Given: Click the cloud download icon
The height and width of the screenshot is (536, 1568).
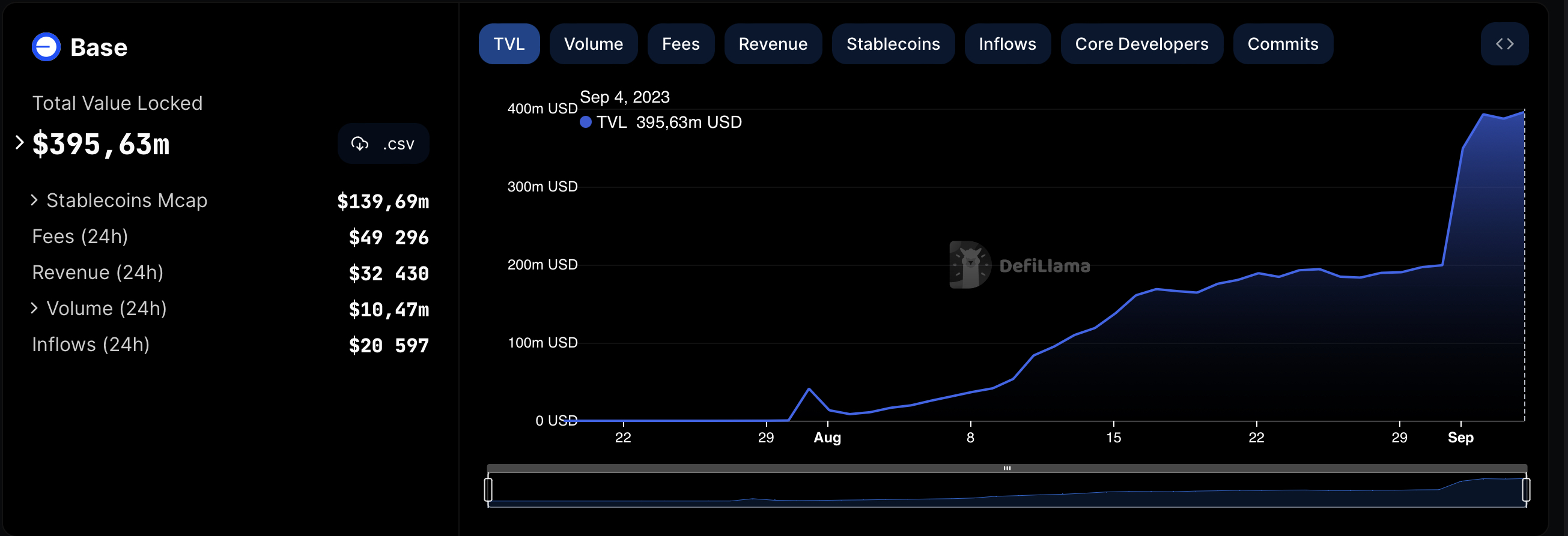Looking at the screenshot, I should click(360, 143).
